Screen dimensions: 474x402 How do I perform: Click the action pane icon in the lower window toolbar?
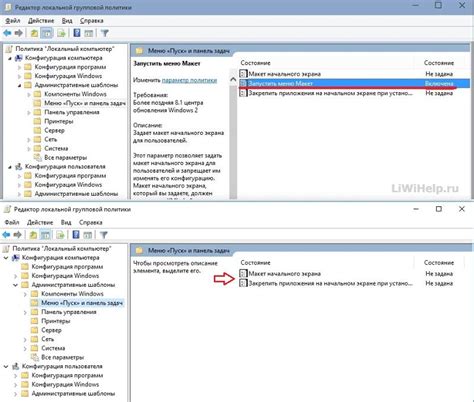tap(88, 235)
